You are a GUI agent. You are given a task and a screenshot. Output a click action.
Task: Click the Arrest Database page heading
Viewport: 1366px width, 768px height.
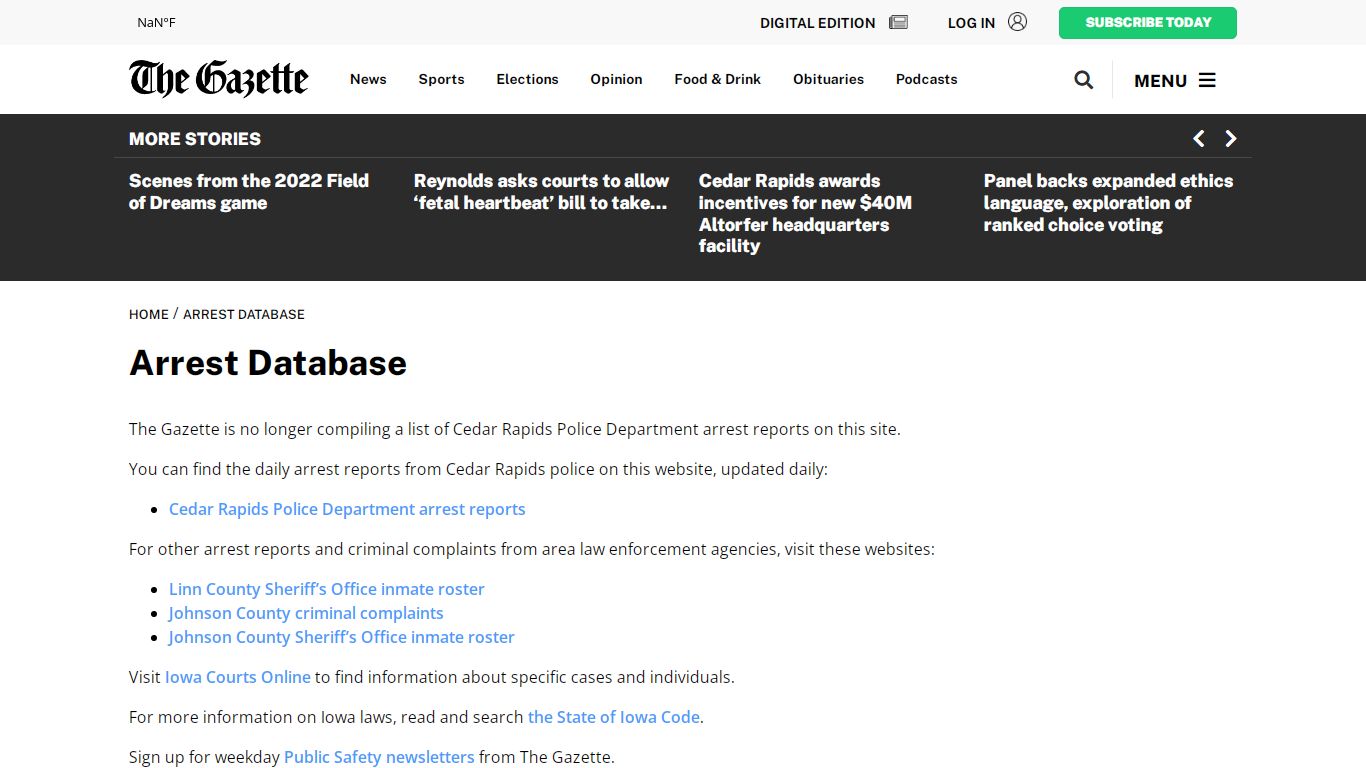[x=268, y=363]
